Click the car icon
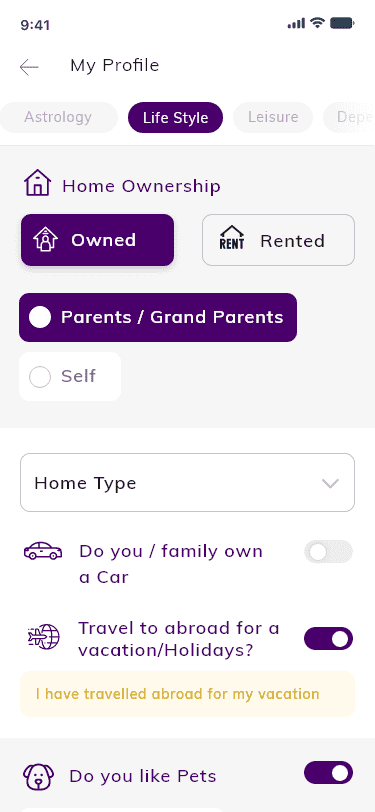 click(x=43, y=551)
